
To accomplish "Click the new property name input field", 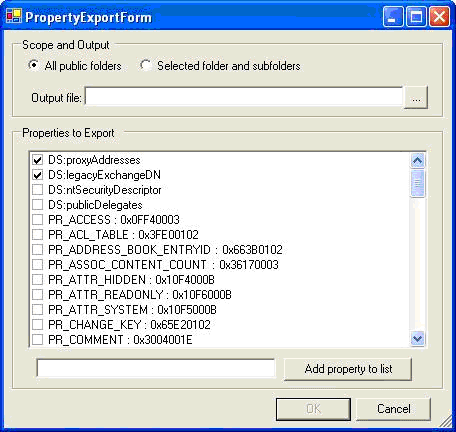I will 156,368.
